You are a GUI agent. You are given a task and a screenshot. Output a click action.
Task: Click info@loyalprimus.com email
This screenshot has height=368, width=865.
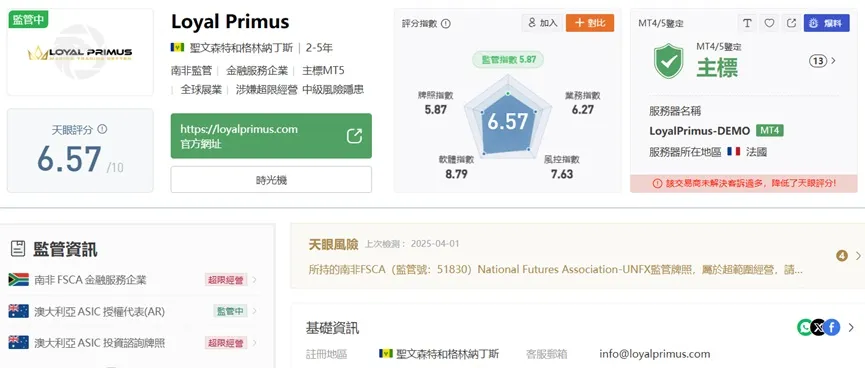point(655,354)
